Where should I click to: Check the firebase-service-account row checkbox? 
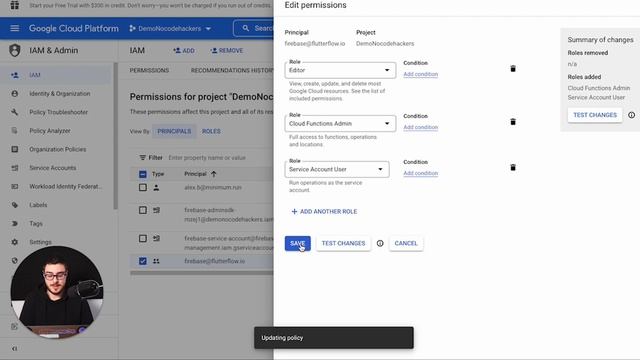pos(142,238)
